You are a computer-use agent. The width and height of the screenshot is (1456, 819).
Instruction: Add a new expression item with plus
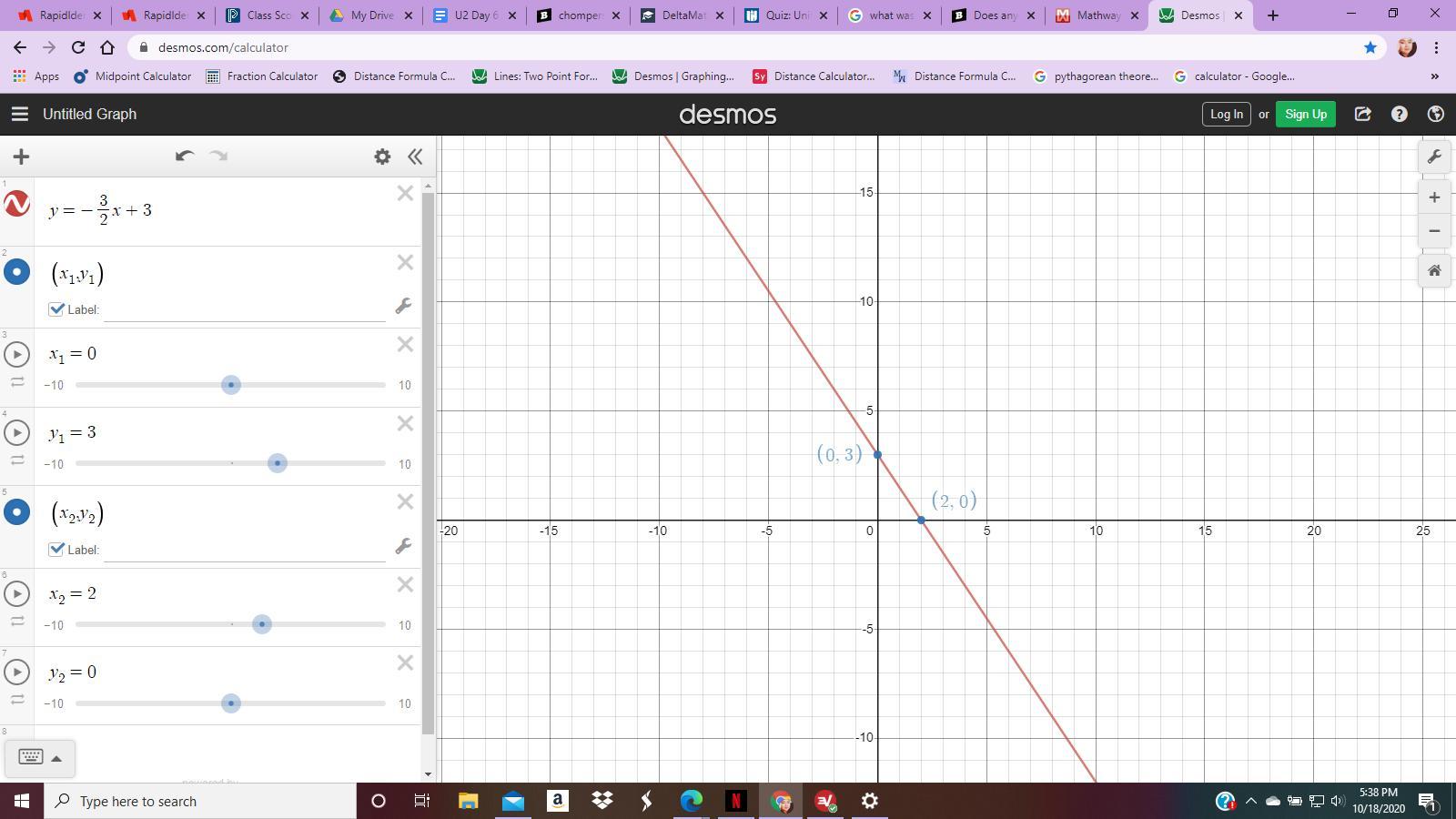[21, 157]
